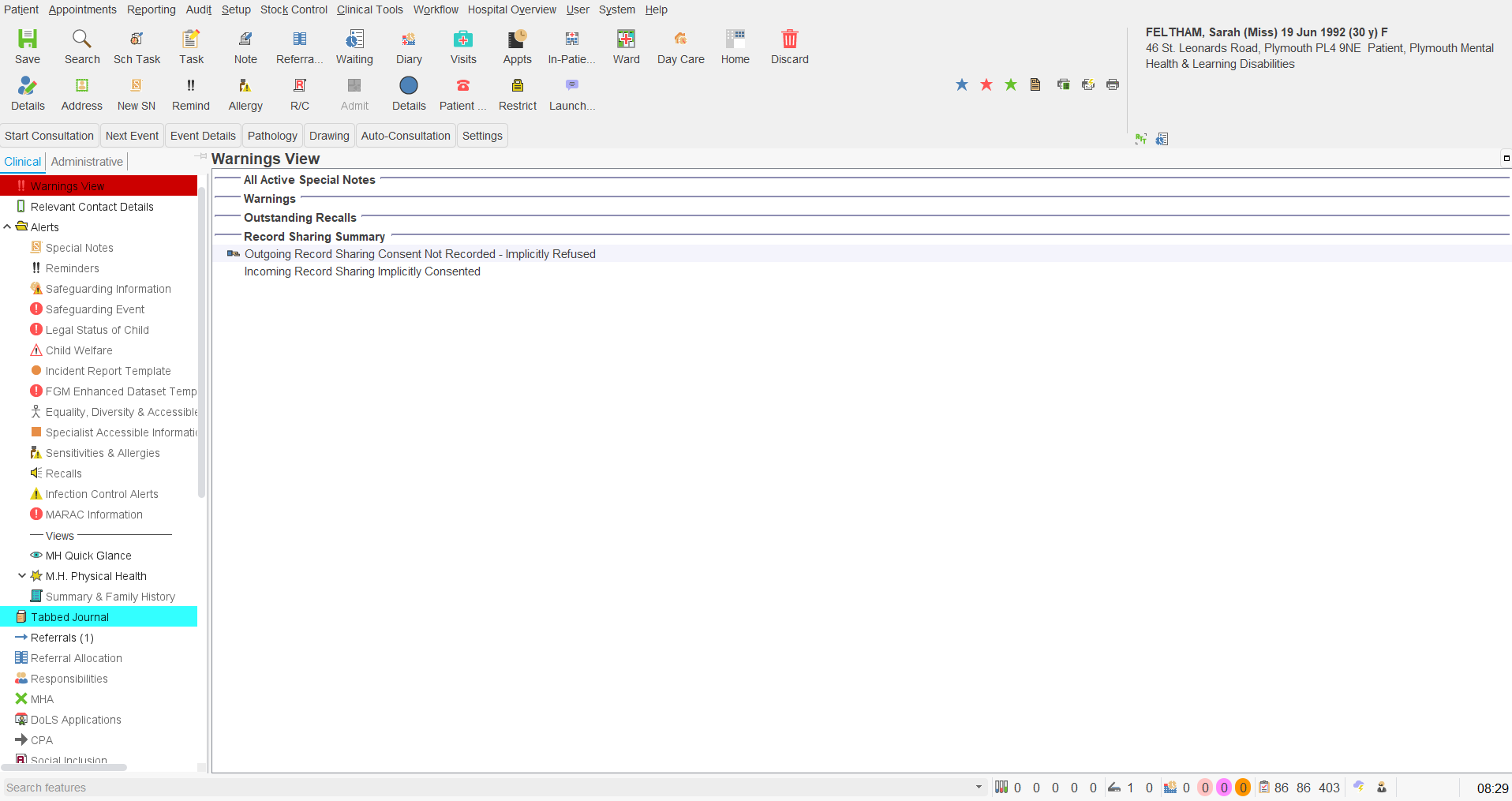The width and height of the screenshot is (1512, 801).
Task: Switch to the Administrative tab
Action: (x=87, y=161)
